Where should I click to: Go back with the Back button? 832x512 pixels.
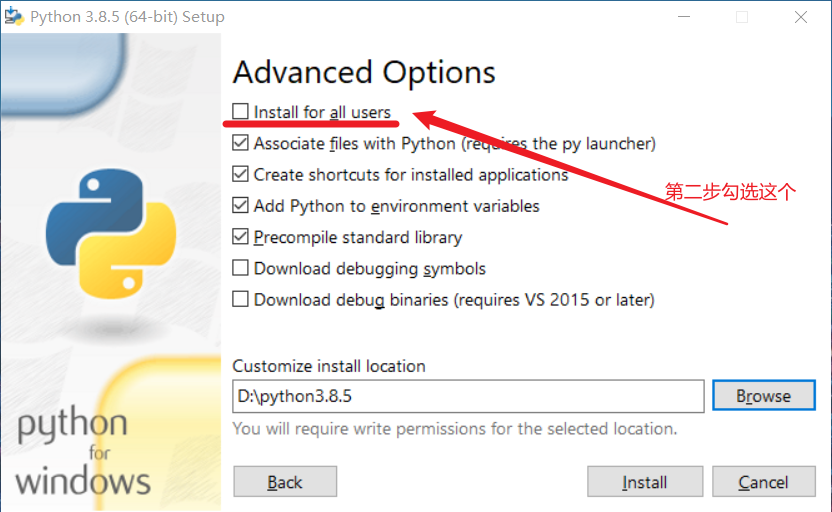point(285,482)
